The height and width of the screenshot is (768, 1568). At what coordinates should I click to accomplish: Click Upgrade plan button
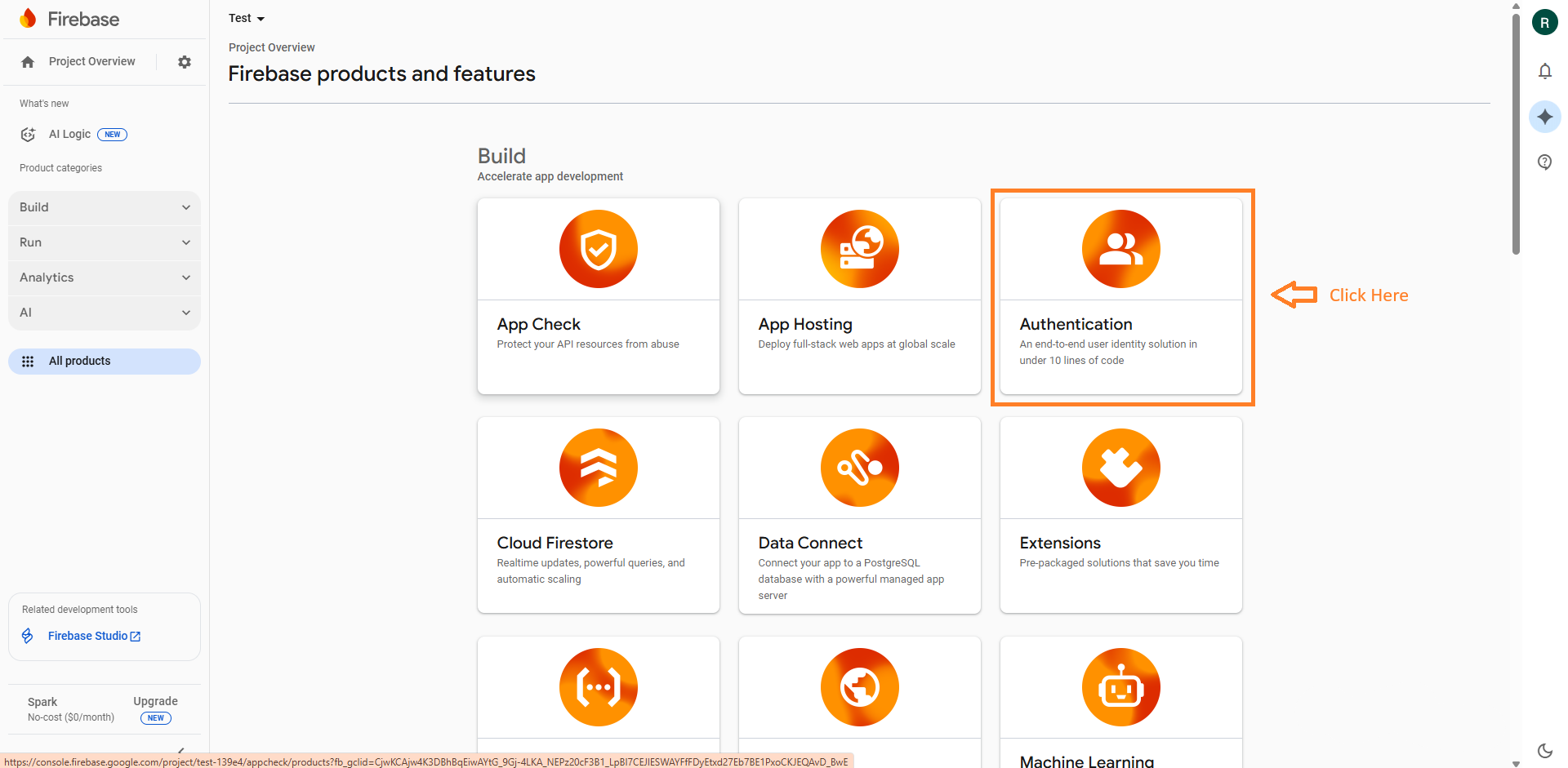pyautogui.click(x=155, y=701)
